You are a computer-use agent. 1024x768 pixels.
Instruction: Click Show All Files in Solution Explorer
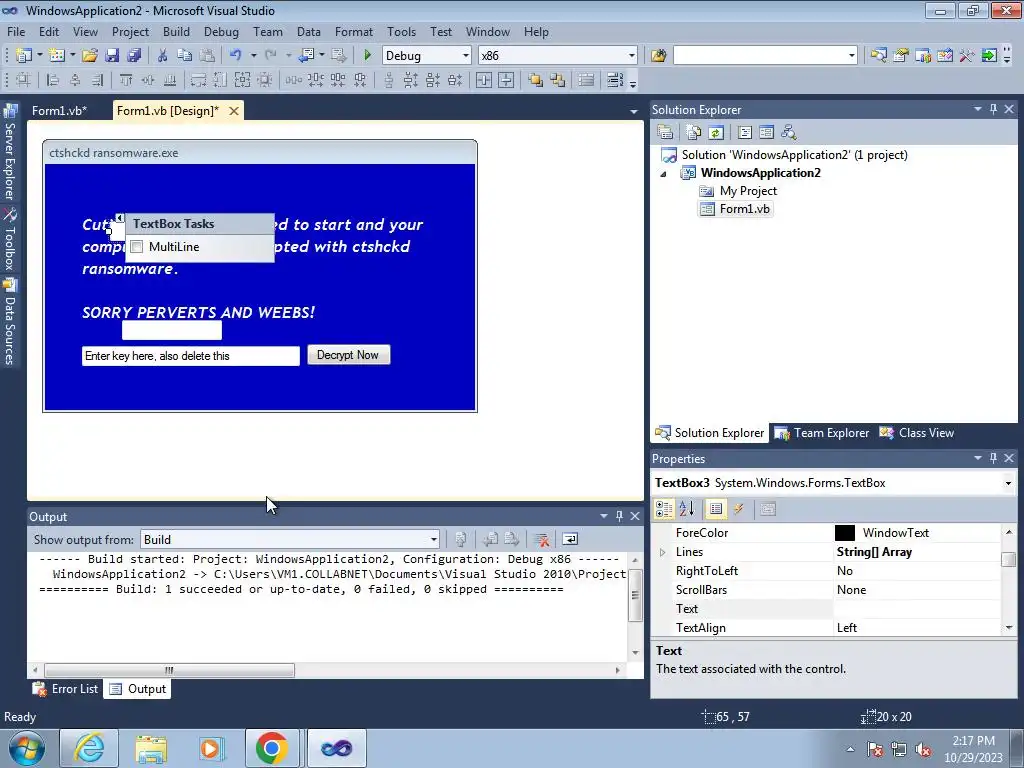tap(694, 133)
